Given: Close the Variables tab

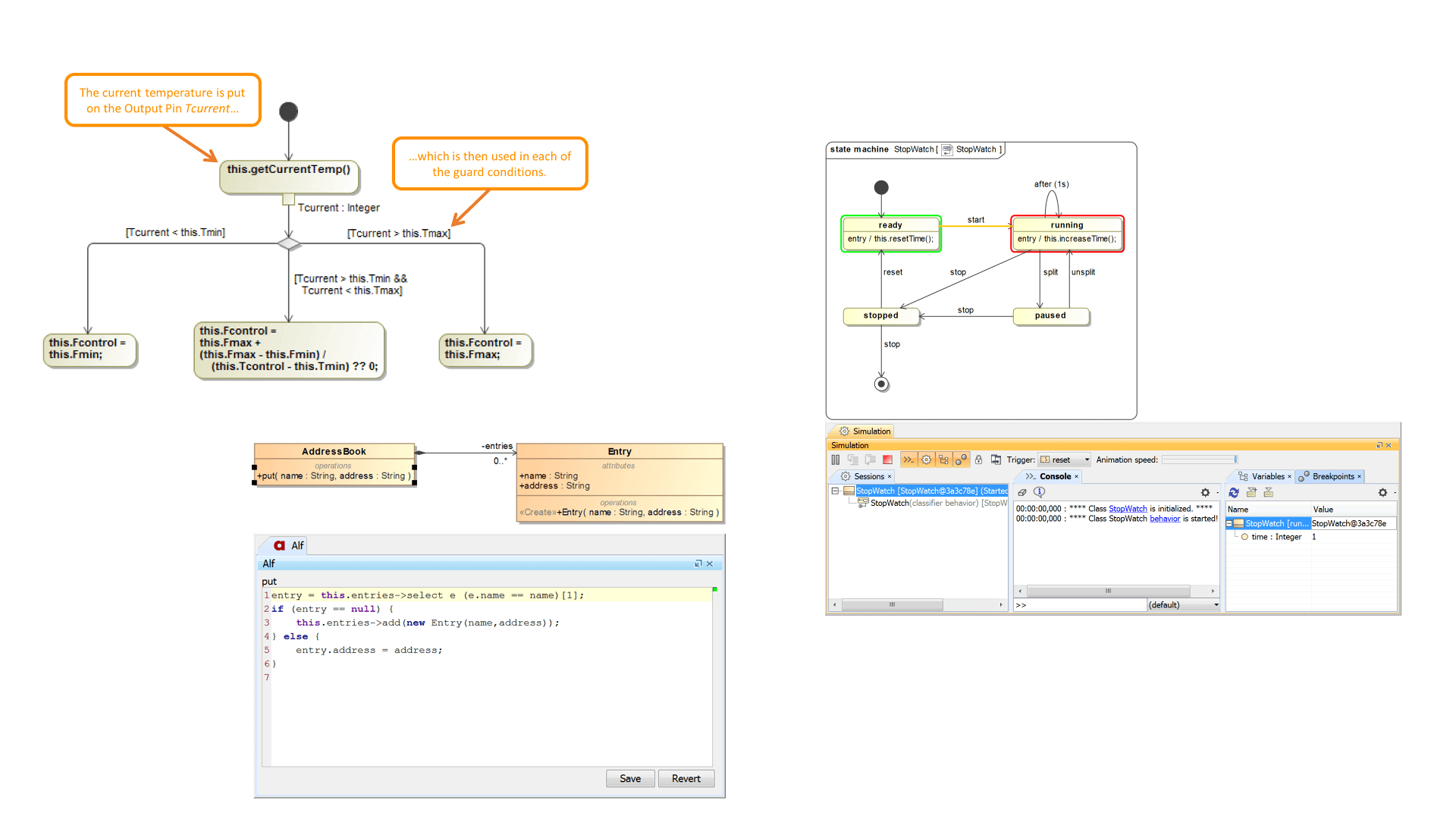Looking at the screenshot, I should click(1289, 476).
